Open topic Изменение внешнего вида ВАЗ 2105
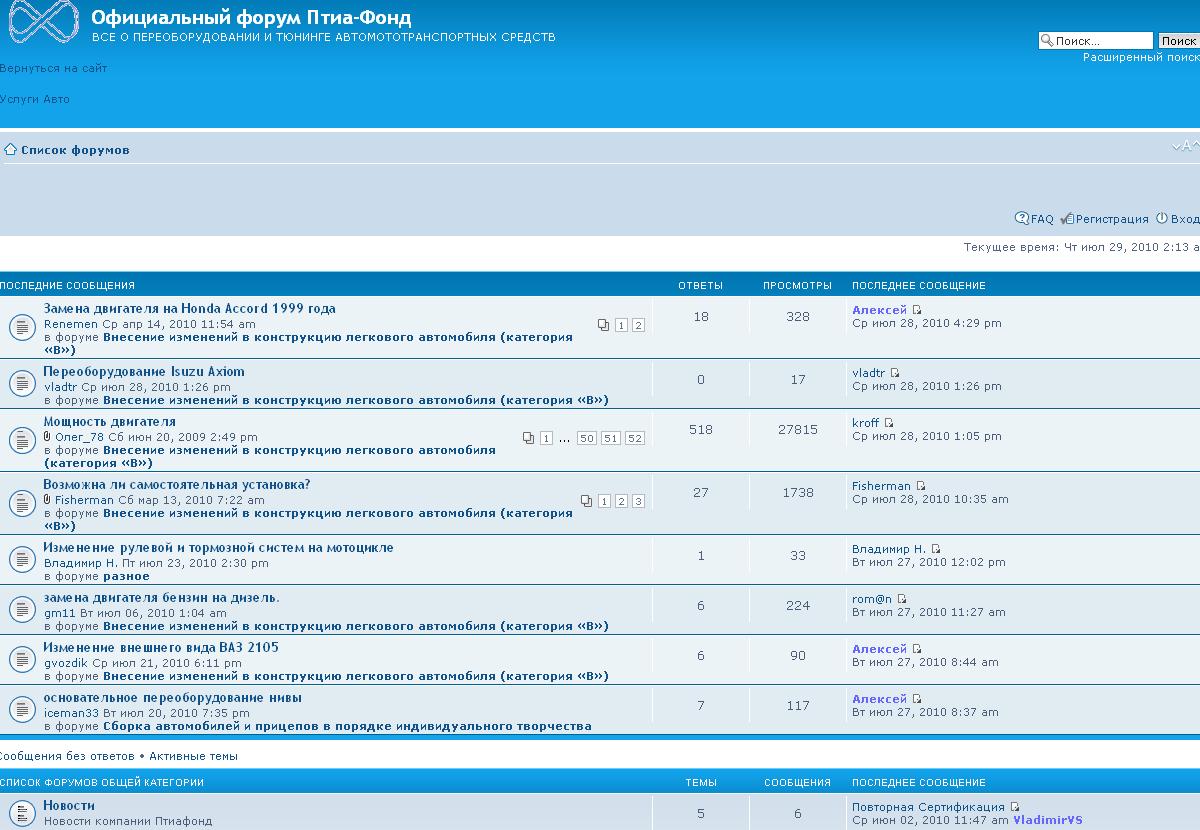1200x830 pixels. point(161,647)
